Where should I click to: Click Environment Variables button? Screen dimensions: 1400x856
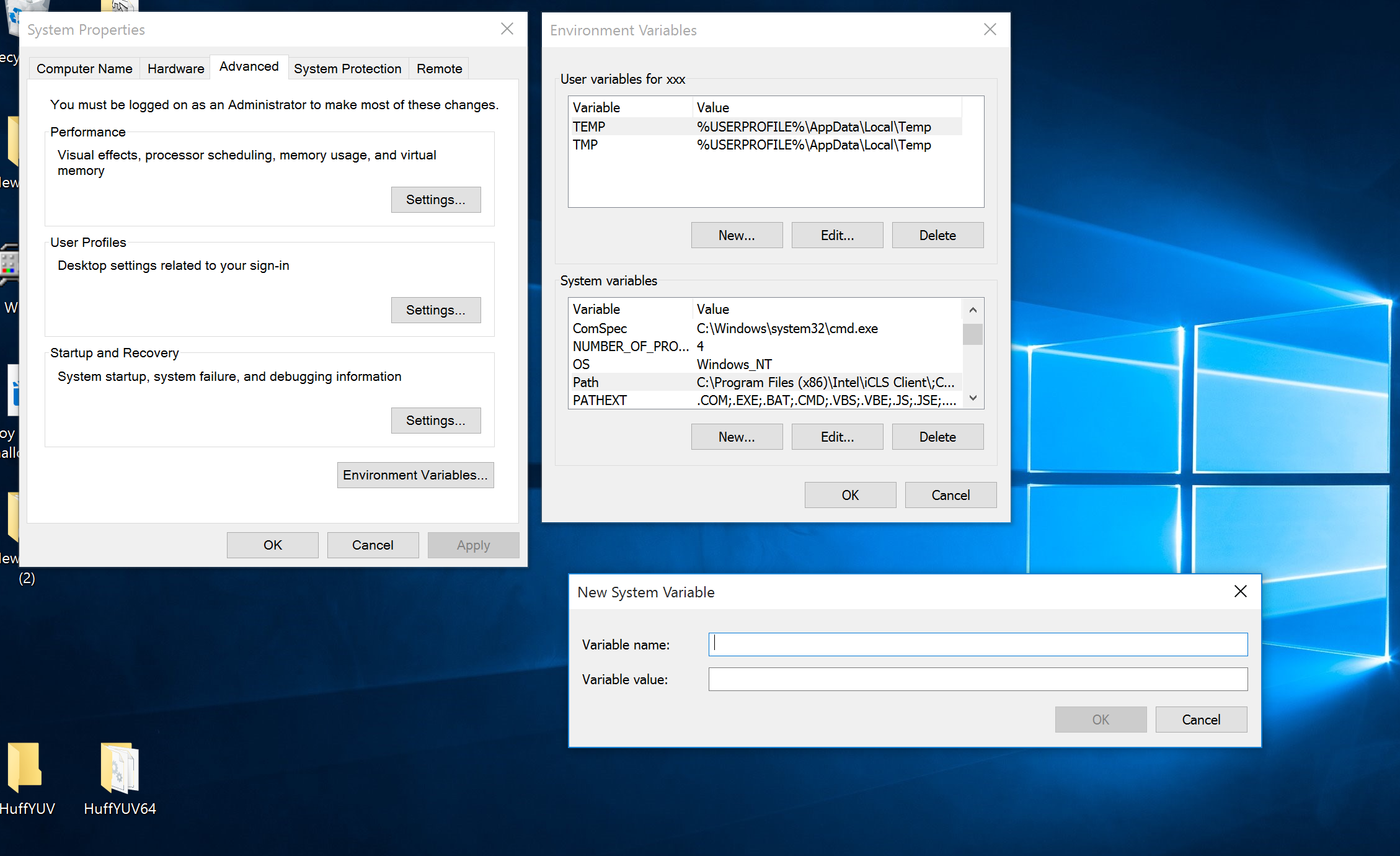(415, 475)
